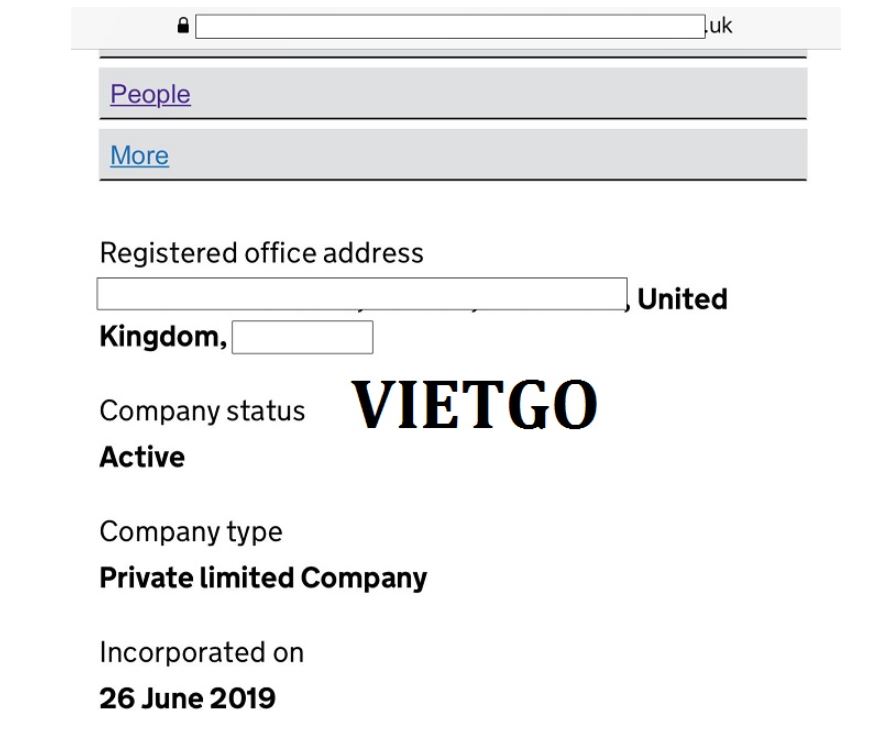Click the browser URL address field
This screenshot has width=892, height=746.
[450, 27]
